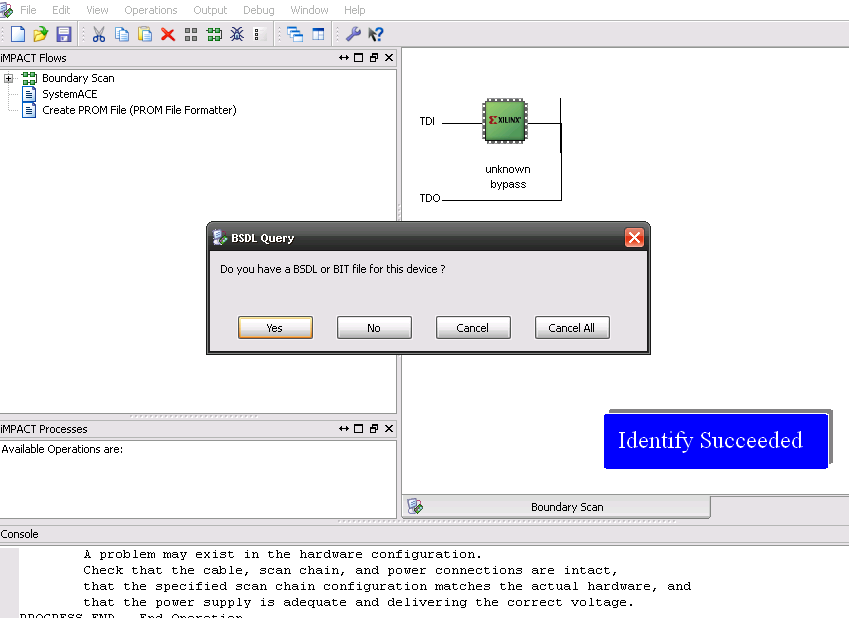Float the iMPACT Processes panel
This screenshot has height=618, width=849.
tap(374, 428)
